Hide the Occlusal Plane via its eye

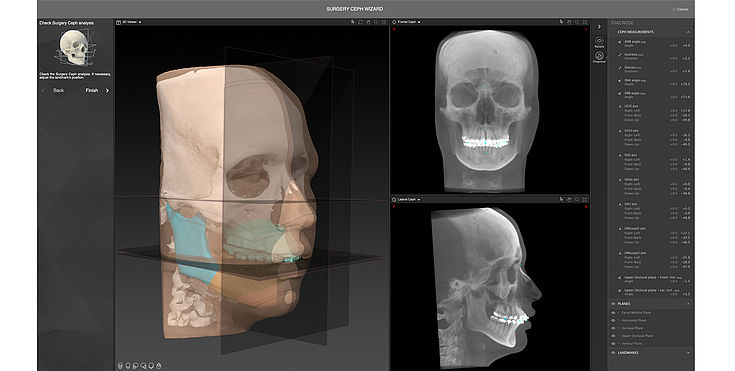click(614, 328)
